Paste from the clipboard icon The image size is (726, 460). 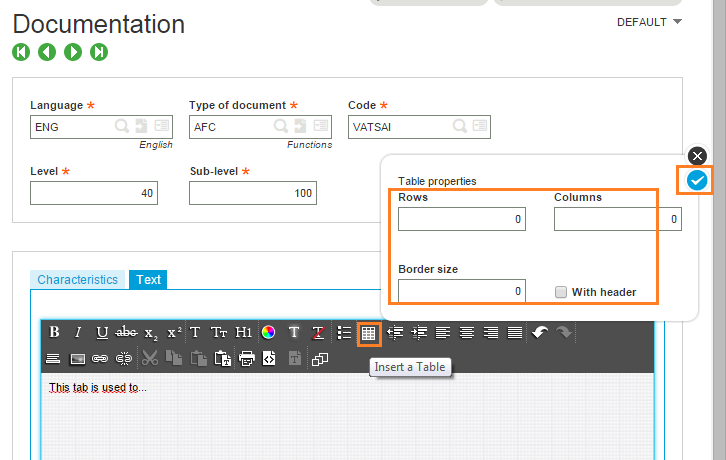199,359
